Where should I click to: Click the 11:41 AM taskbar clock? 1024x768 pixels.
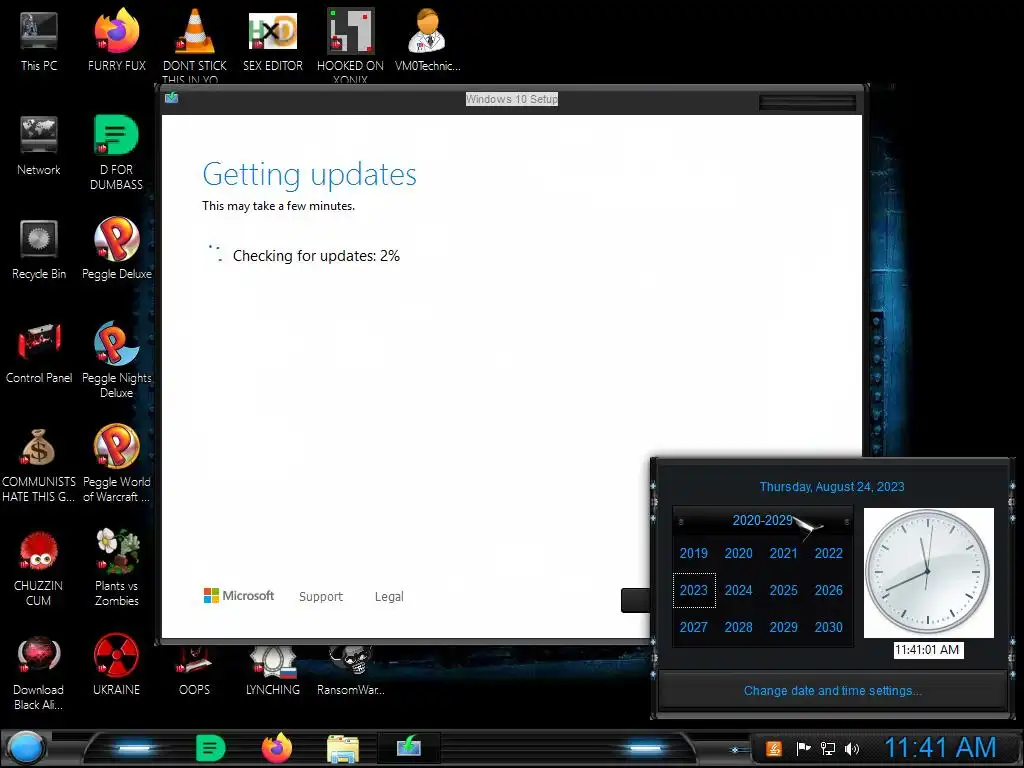click(x=940, y=747)
